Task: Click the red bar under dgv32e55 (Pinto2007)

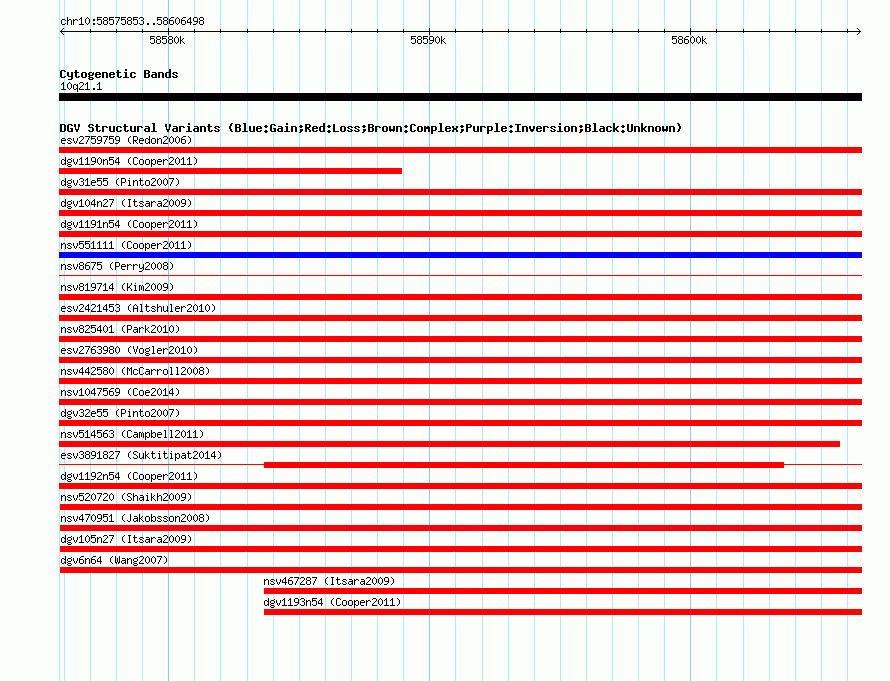Action: 460,423
